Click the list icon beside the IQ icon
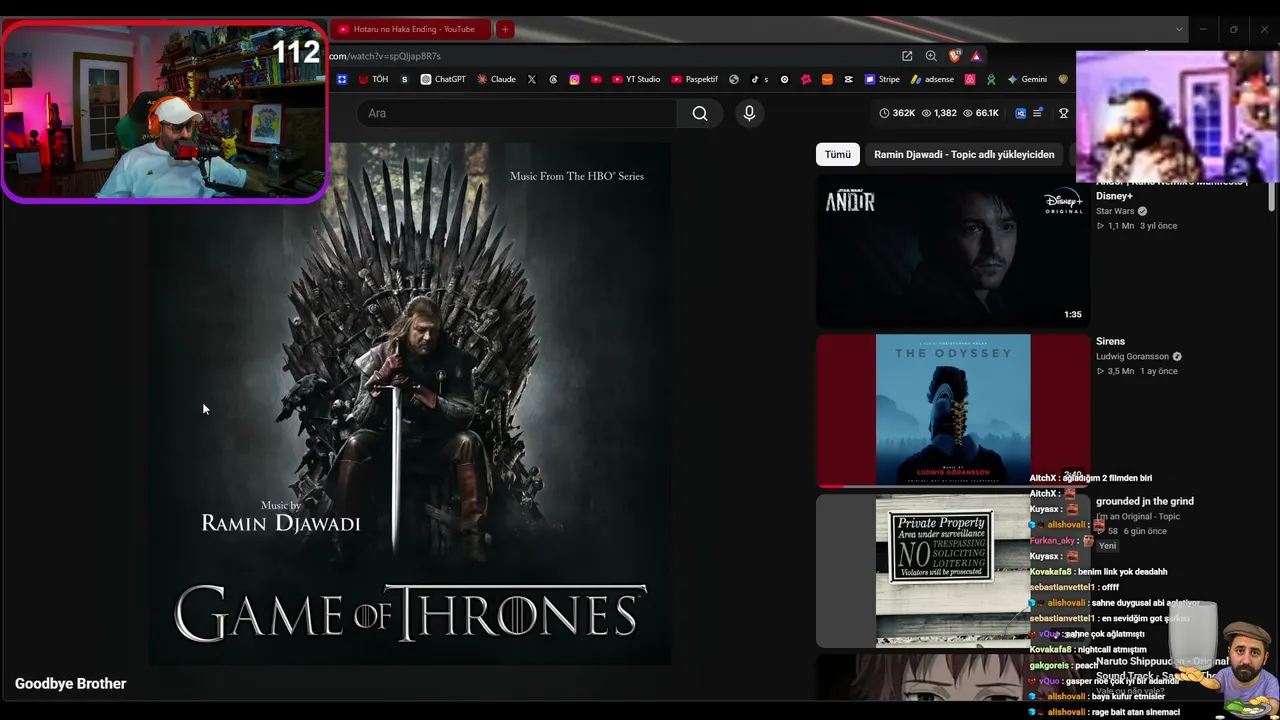 point(1038,113)
